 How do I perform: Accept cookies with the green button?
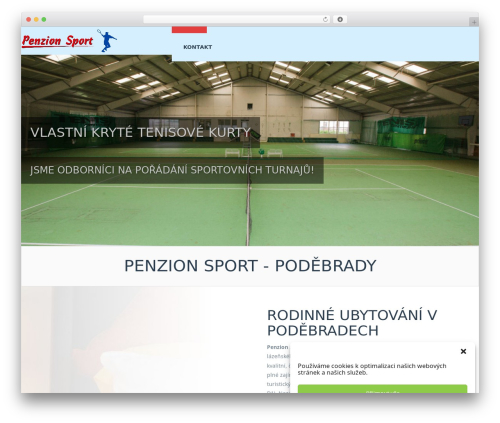tap(382, 389)
